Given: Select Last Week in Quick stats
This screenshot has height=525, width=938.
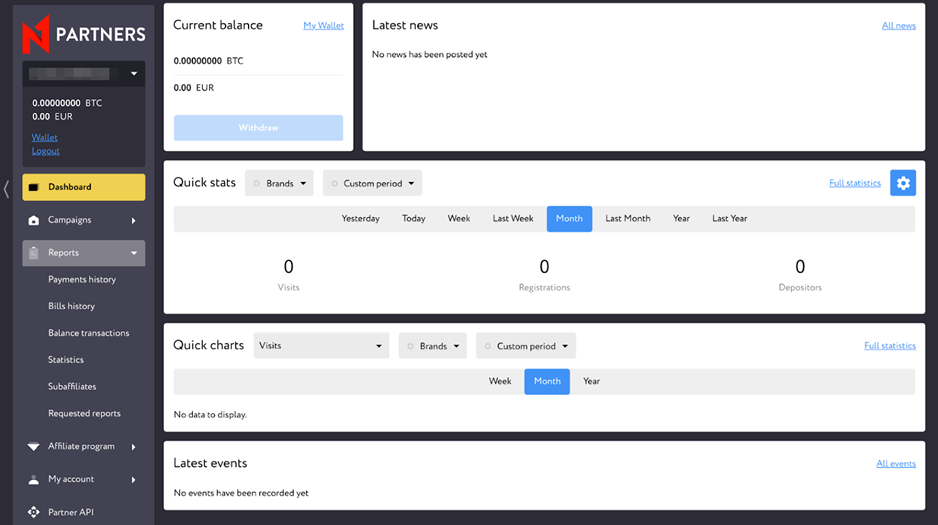Looking at the screenshot, I should click(513, 219).
